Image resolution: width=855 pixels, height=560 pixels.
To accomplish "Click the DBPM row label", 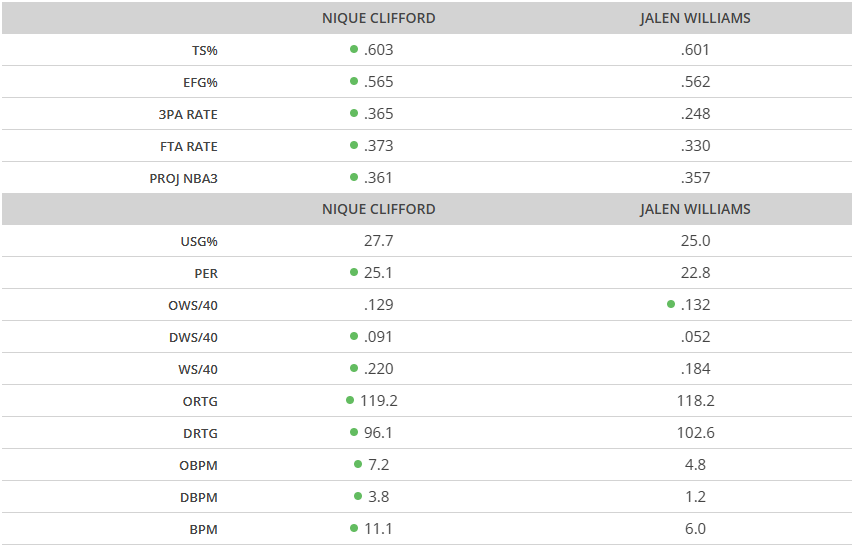I will point(199,498).
